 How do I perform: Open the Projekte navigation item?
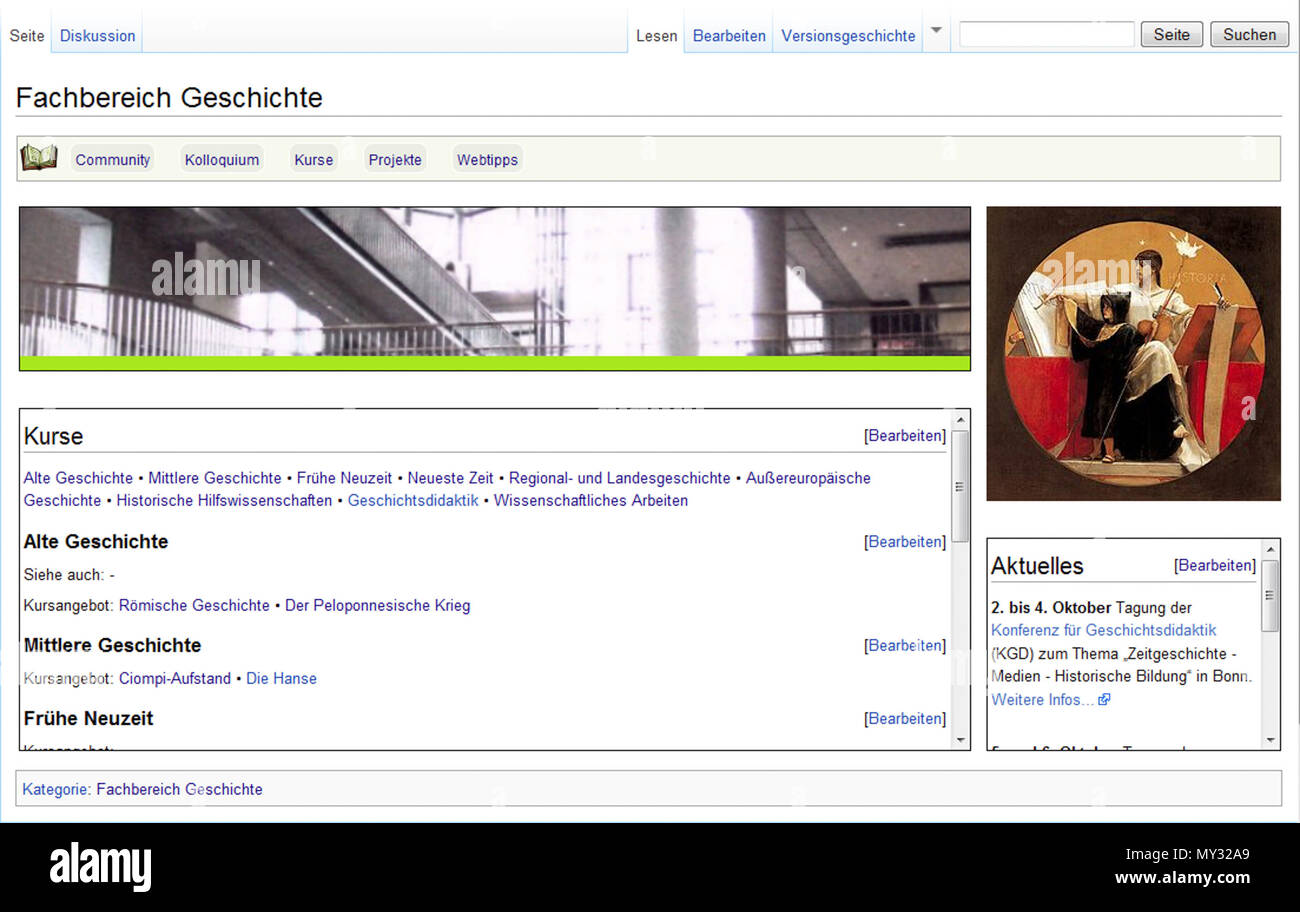(395, 159)
